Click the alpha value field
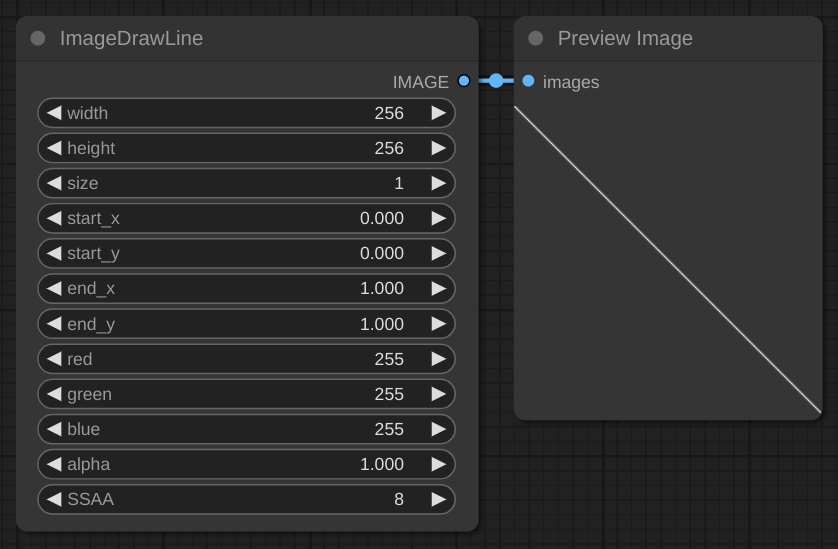Viewport: 838px width, 549px height. pos(246,464)
